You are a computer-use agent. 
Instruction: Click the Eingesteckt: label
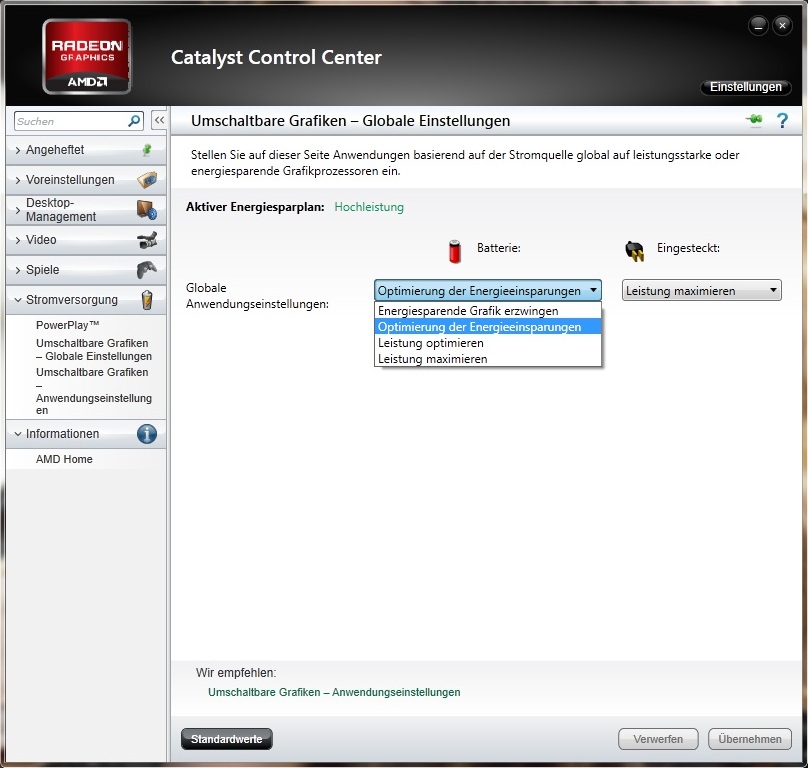point(688,248)
